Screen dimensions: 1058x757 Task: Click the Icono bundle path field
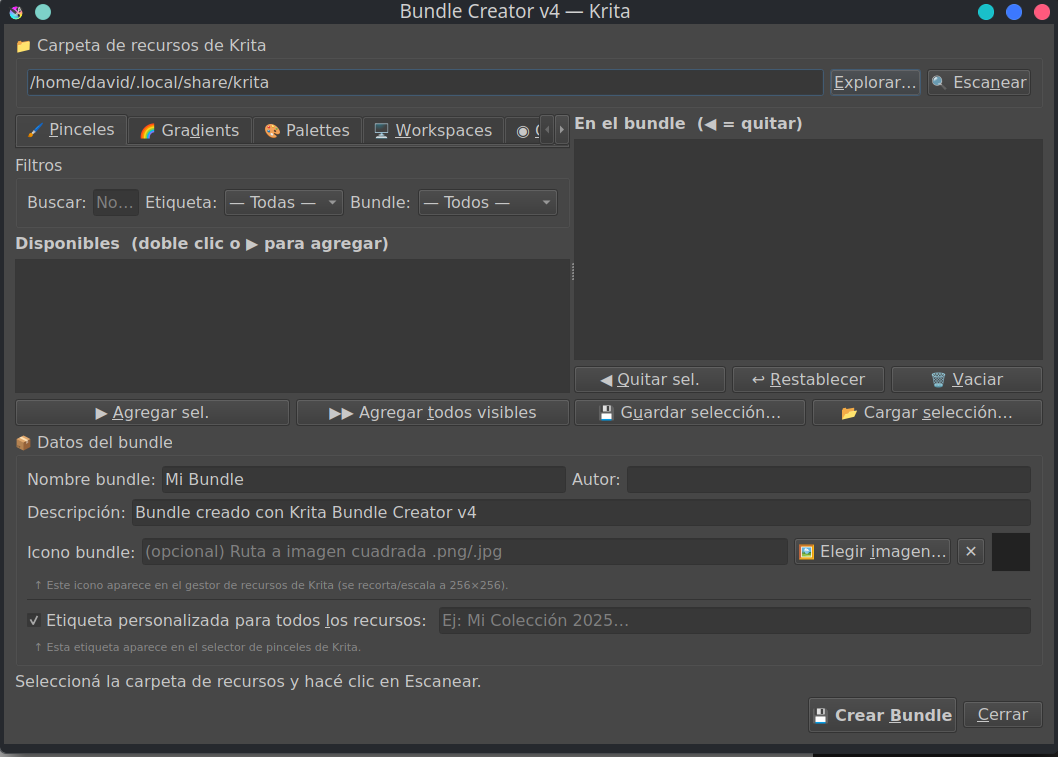(x=464, y=552)
